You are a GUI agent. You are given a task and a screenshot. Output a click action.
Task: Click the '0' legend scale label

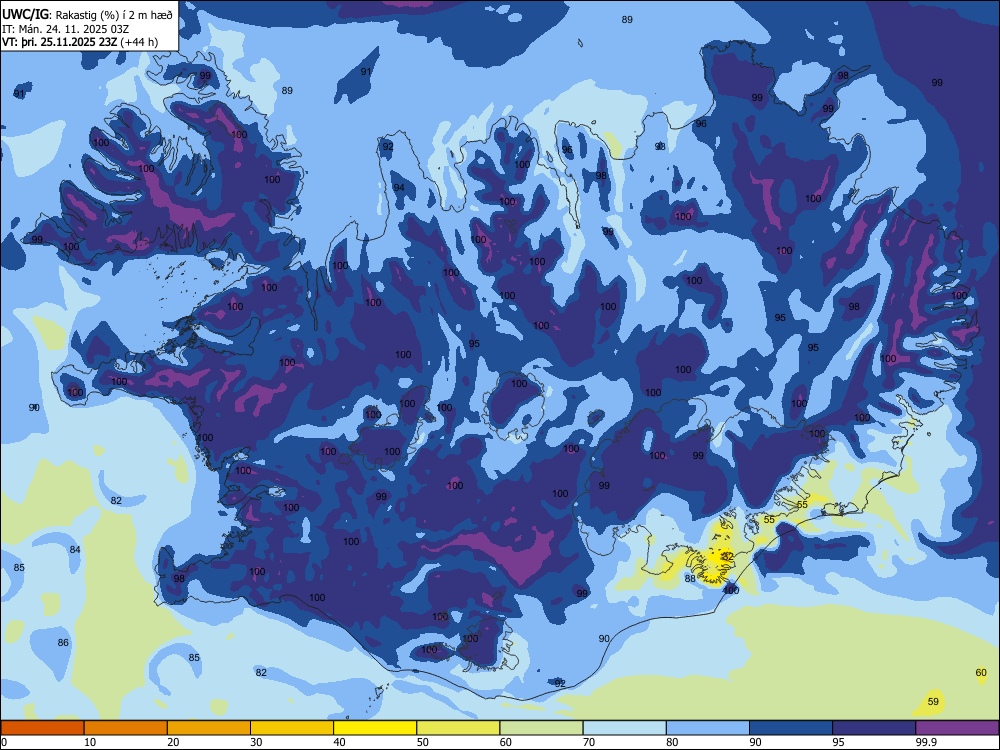(x=4, y=742)
